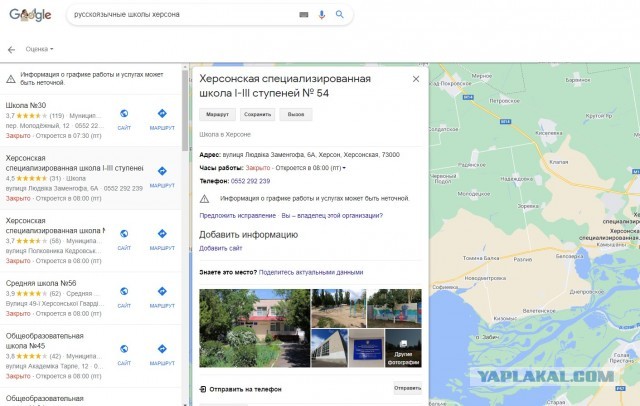Call the phone number 0552 292 239 link
This screenshot has height=406, width=640.
click(251, 181)
